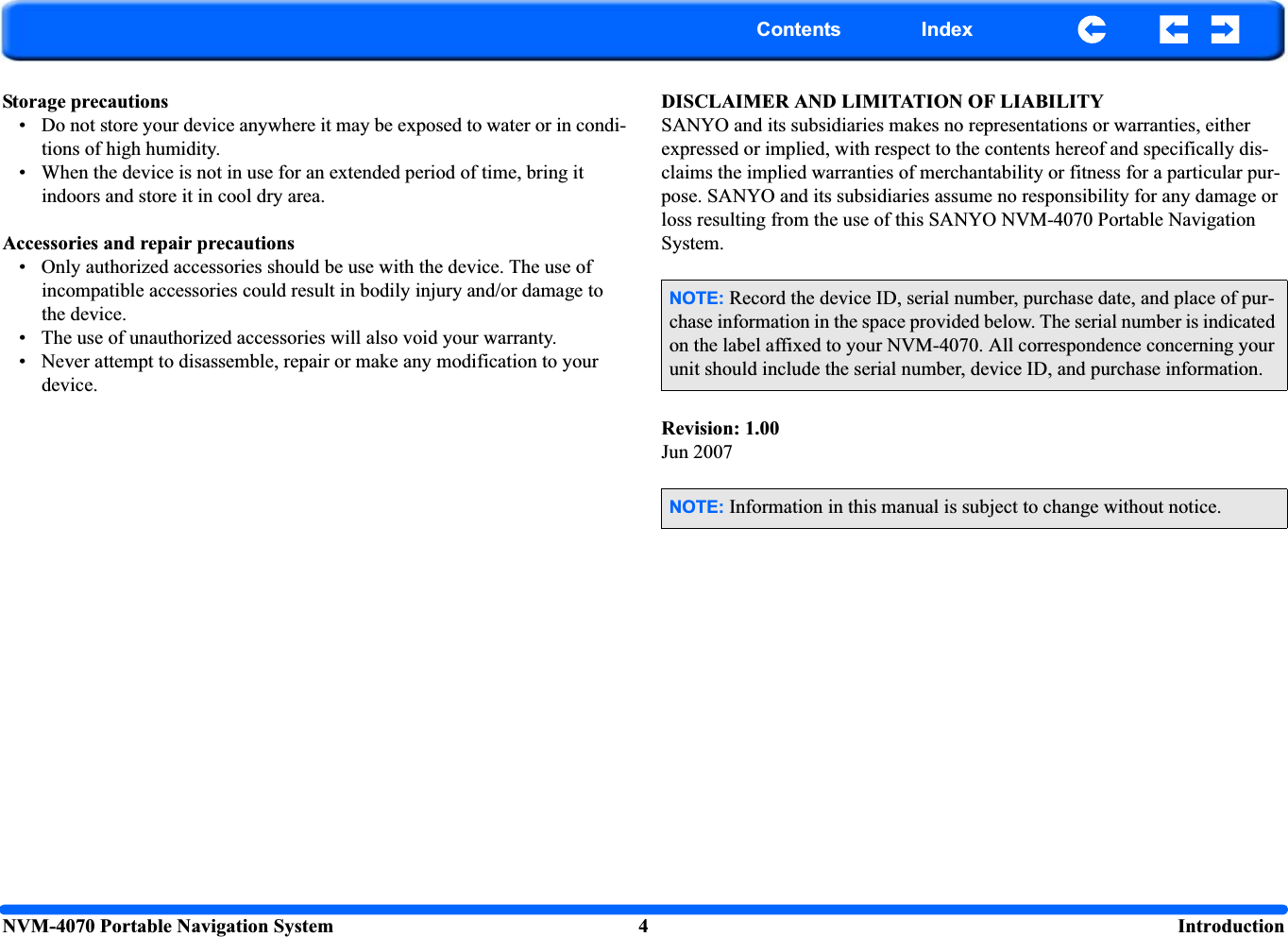Click the 'Introduction' footer label

click(x=1230, y=927)
